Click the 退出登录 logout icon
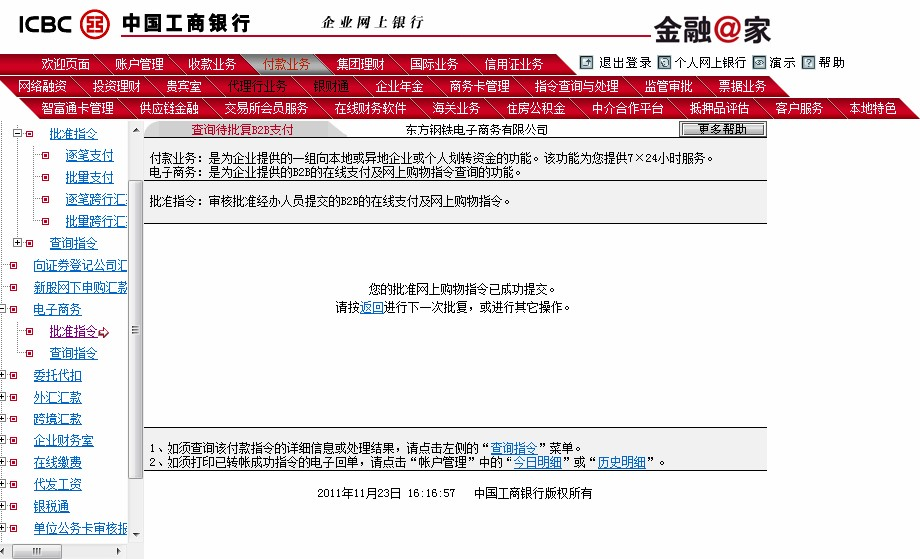920x559 pixels. coord(586,62)
